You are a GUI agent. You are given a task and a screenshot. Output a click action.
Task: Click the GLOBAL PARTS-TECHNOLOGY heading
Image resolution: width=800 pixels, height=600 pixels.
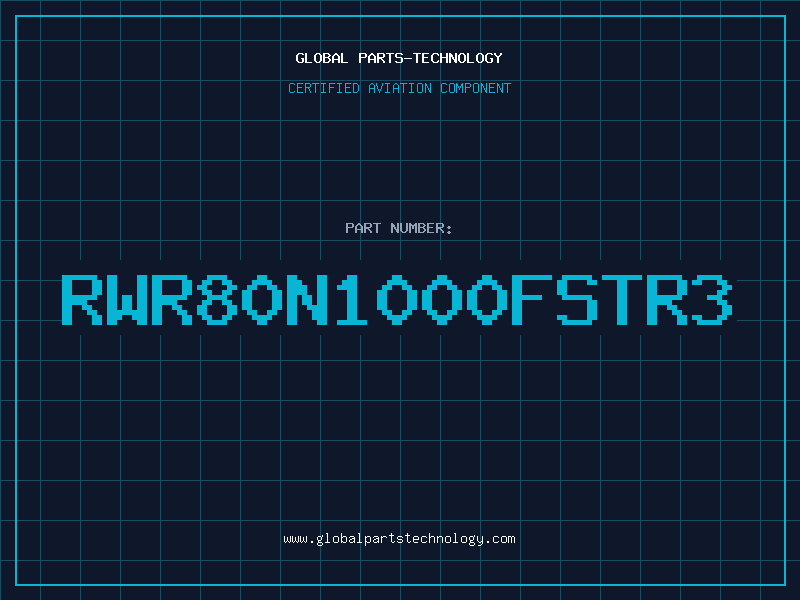point(399,58)
